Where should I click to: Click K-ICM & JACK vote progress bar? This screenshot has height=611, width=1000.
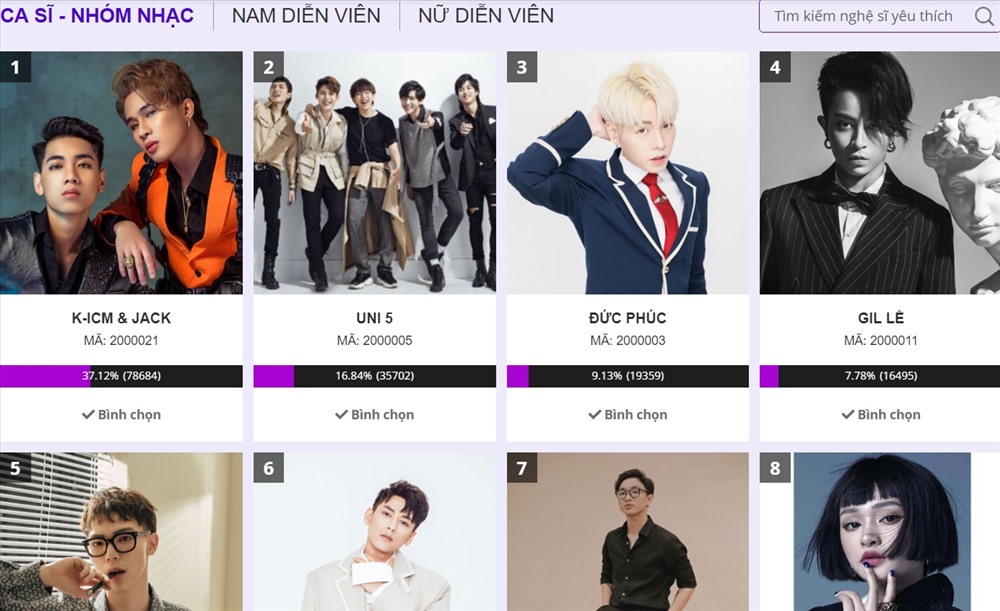(121, 376)
